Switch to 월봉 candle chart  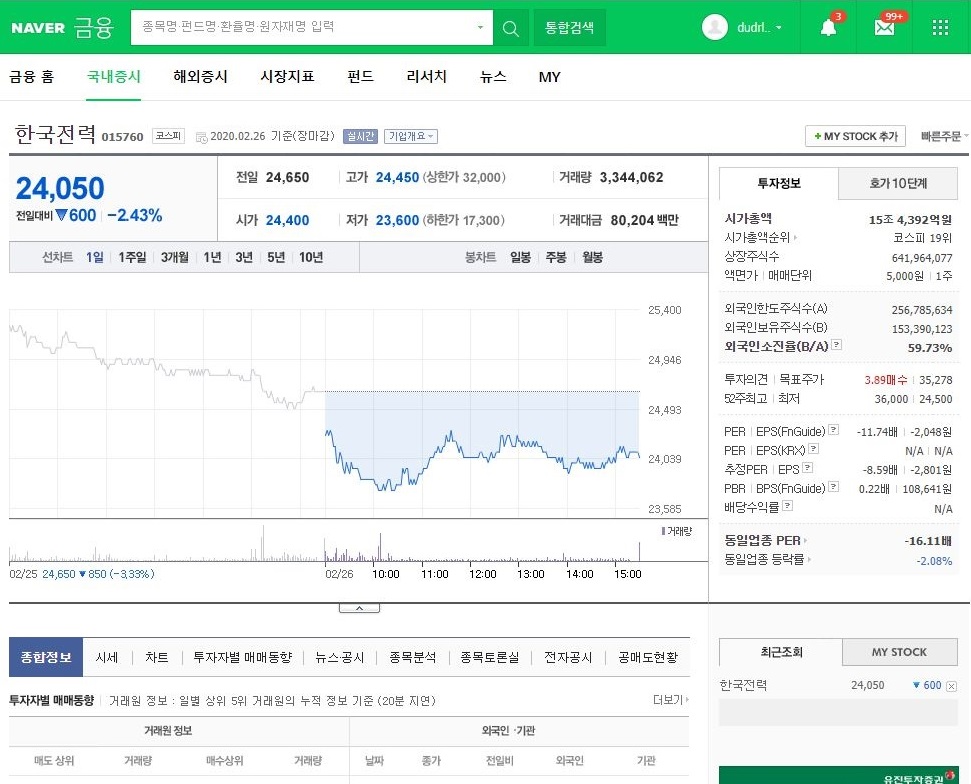(593, 257)
